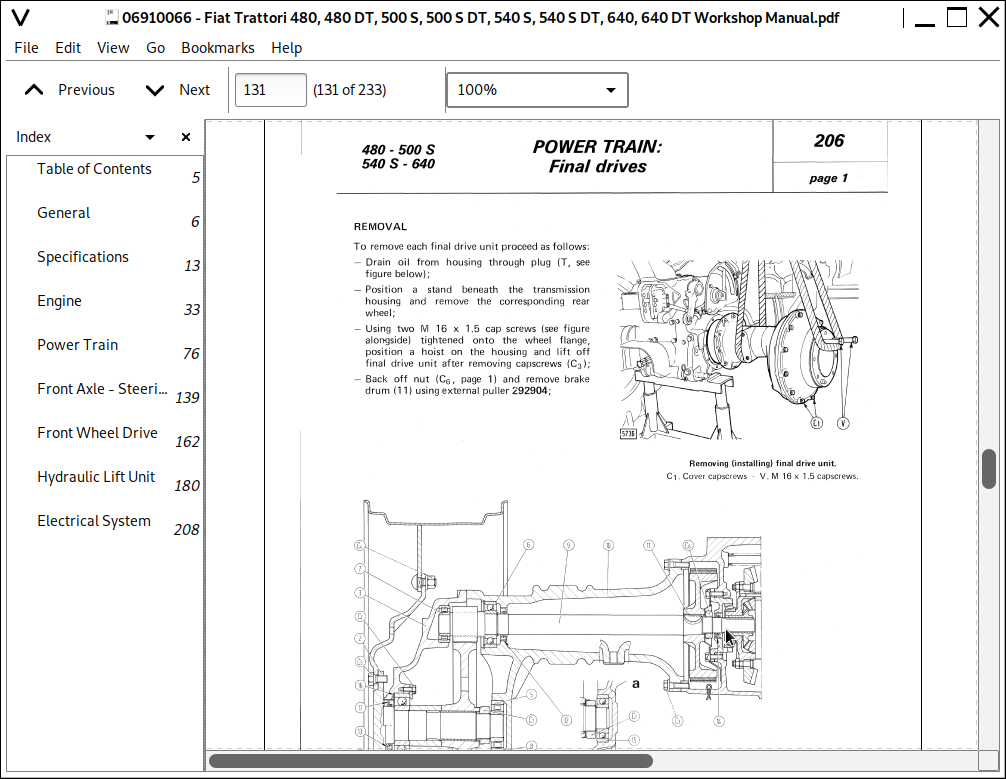Go to the Specifications section

83,257
